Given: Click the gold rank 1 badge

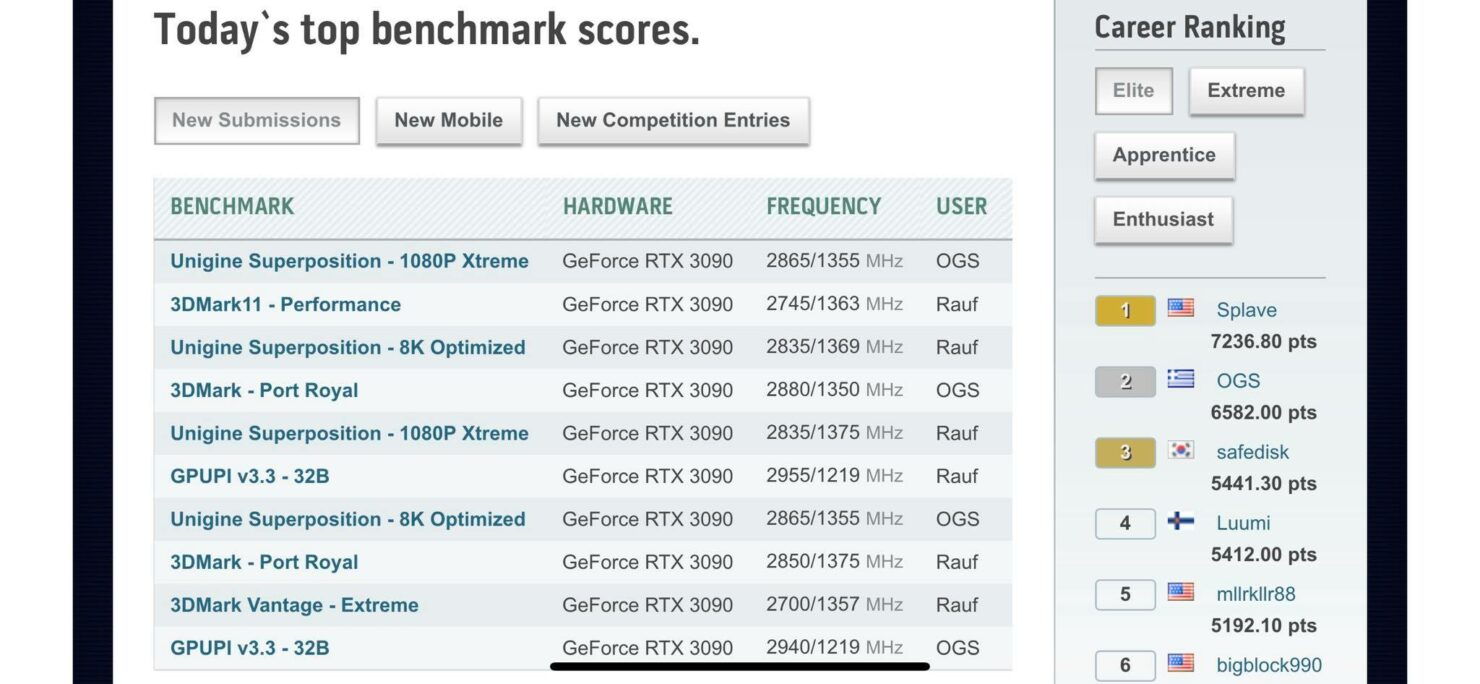Looking at the screenshot, I should point(1125,310).
